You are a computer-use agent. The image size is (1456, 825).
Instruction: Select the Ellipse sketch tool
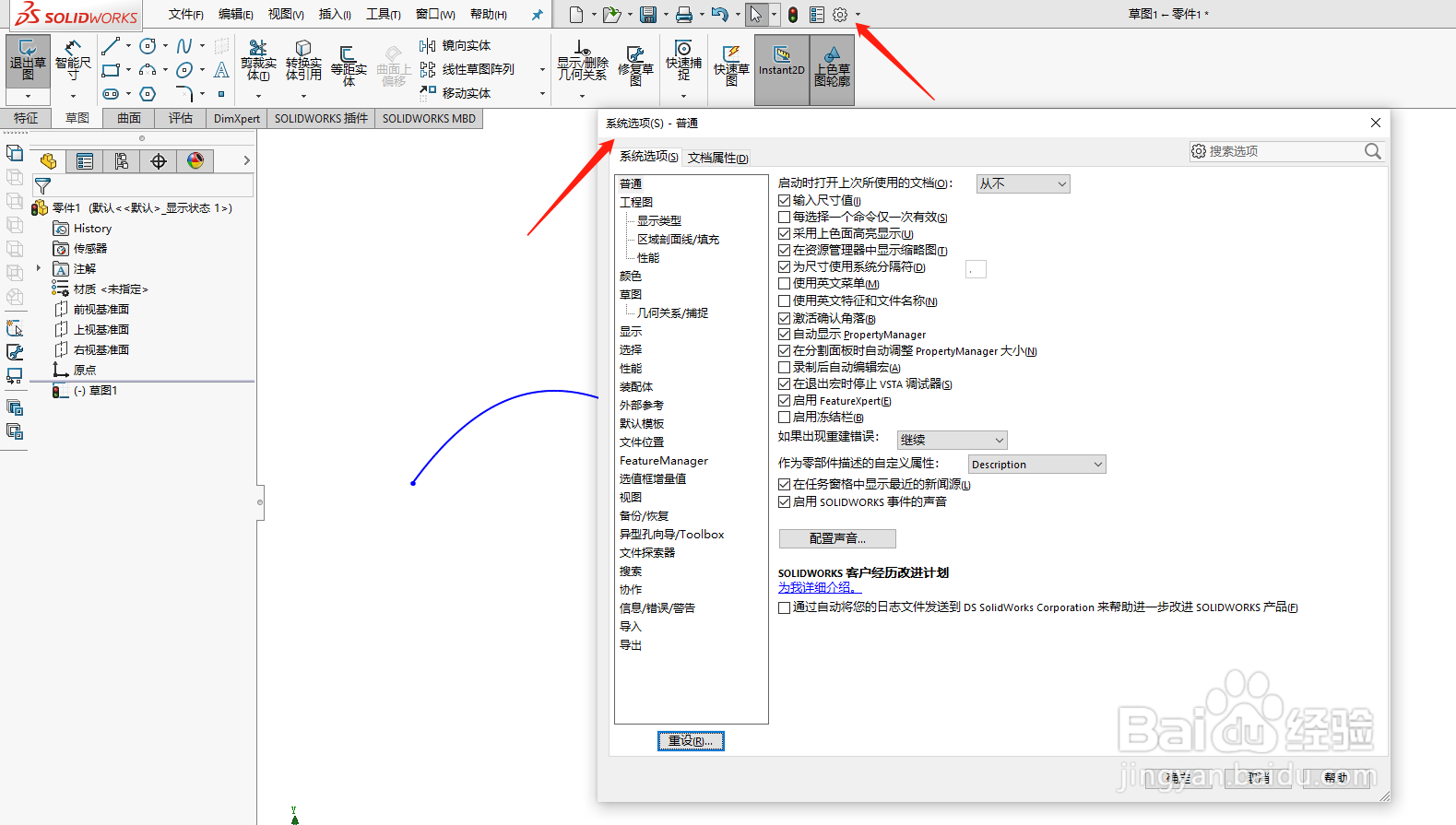point(184,70)
